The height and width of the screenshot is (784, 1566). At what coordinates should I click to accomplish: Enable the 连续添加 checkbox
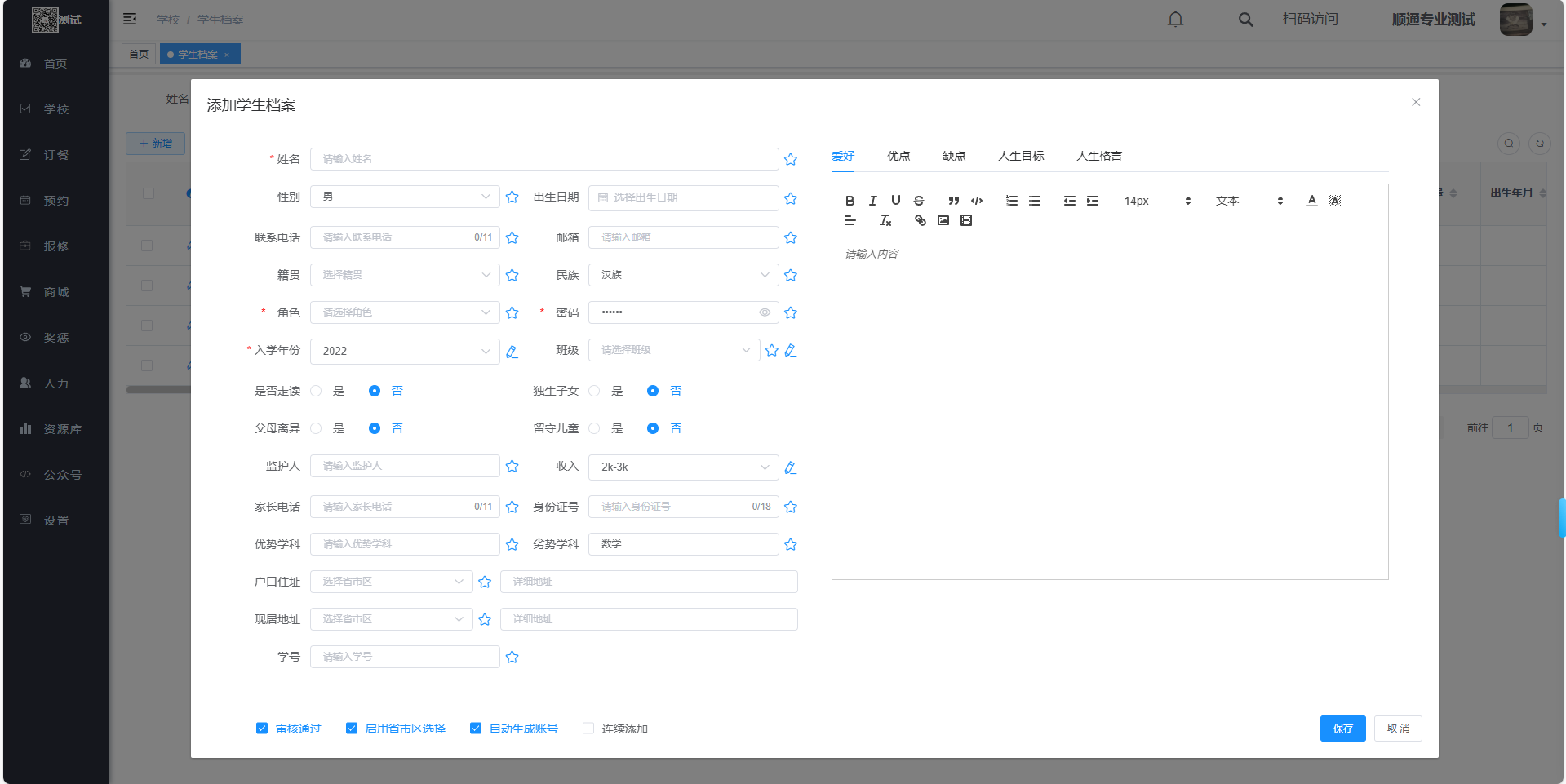[588, 729]
